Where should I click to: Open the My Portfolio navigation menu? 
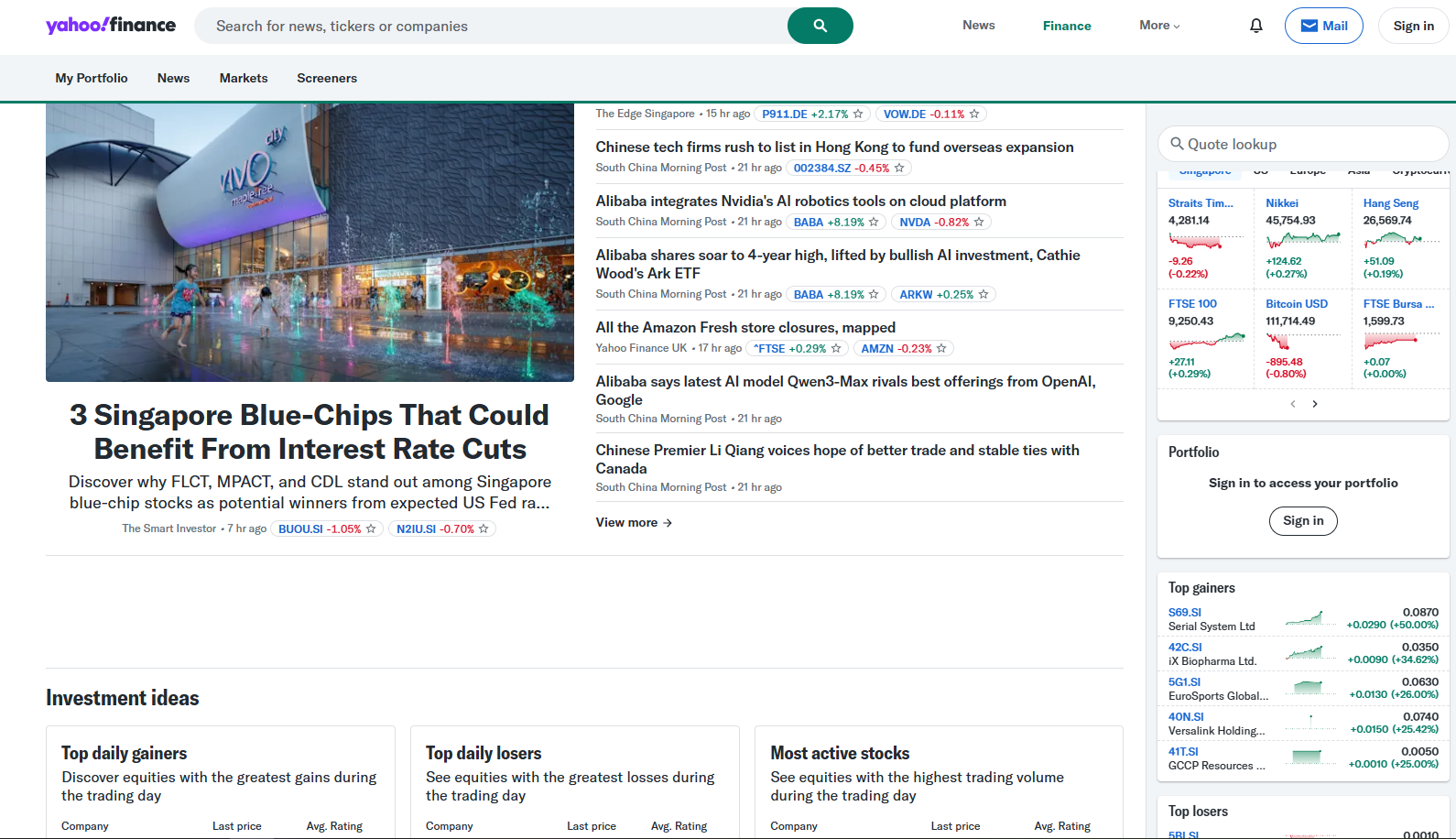(92, 79)
